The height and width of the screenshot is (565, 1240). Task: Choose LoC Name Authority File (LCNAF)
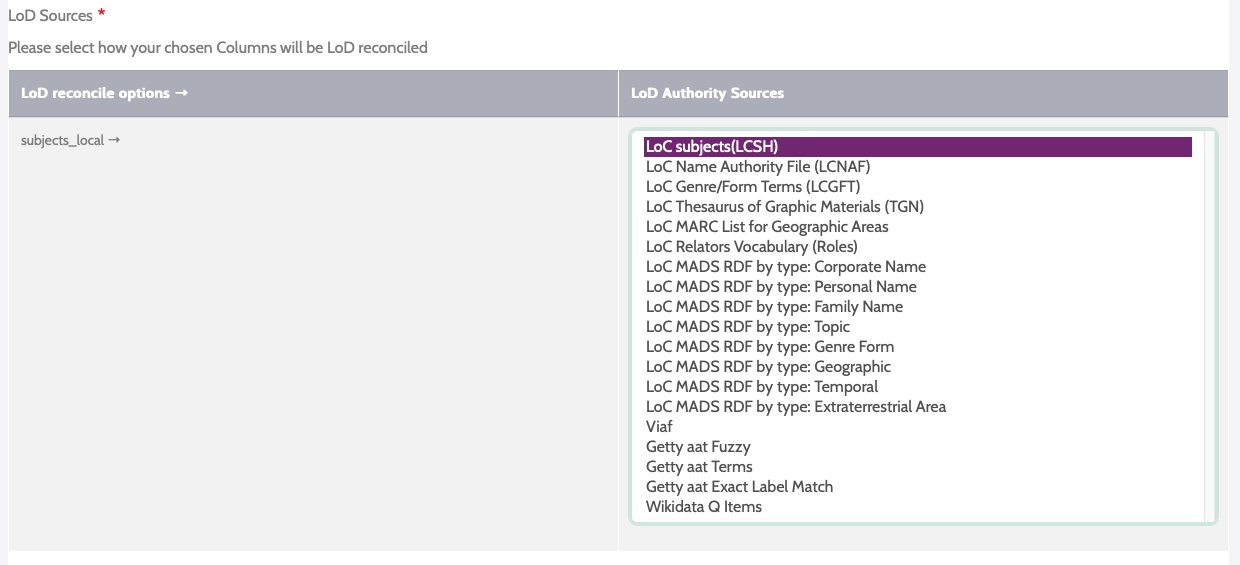click(x=757, y=167)
